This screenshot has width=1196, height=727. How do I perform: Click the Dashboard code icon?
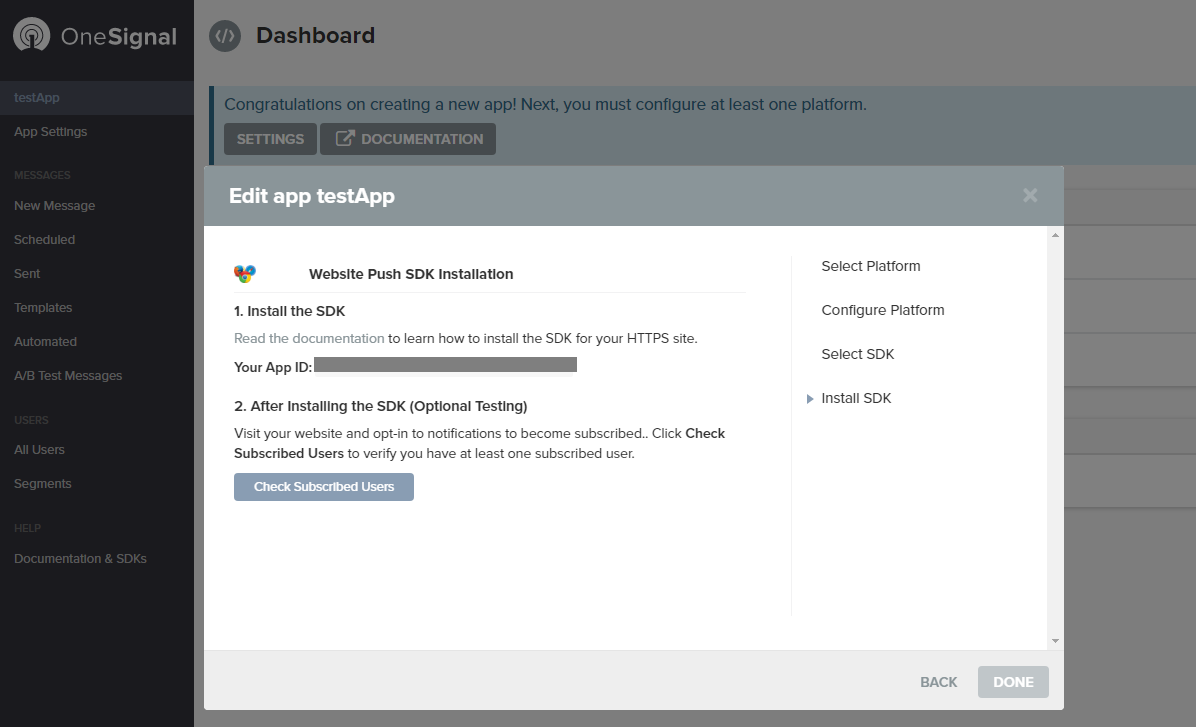pyautogui.click(x=224, y=36)
